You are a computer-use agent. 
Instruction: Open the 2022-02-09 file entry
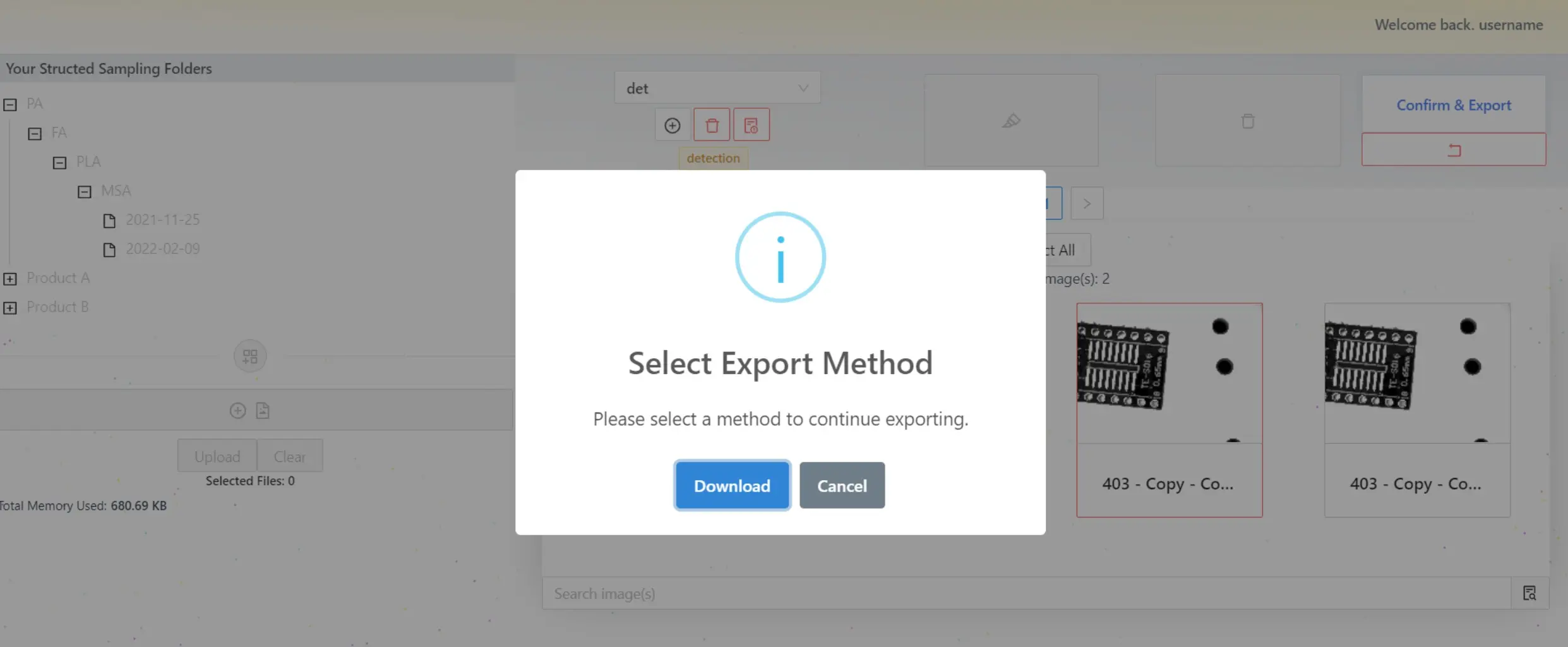pyautogui.click(x=162, y=249)
